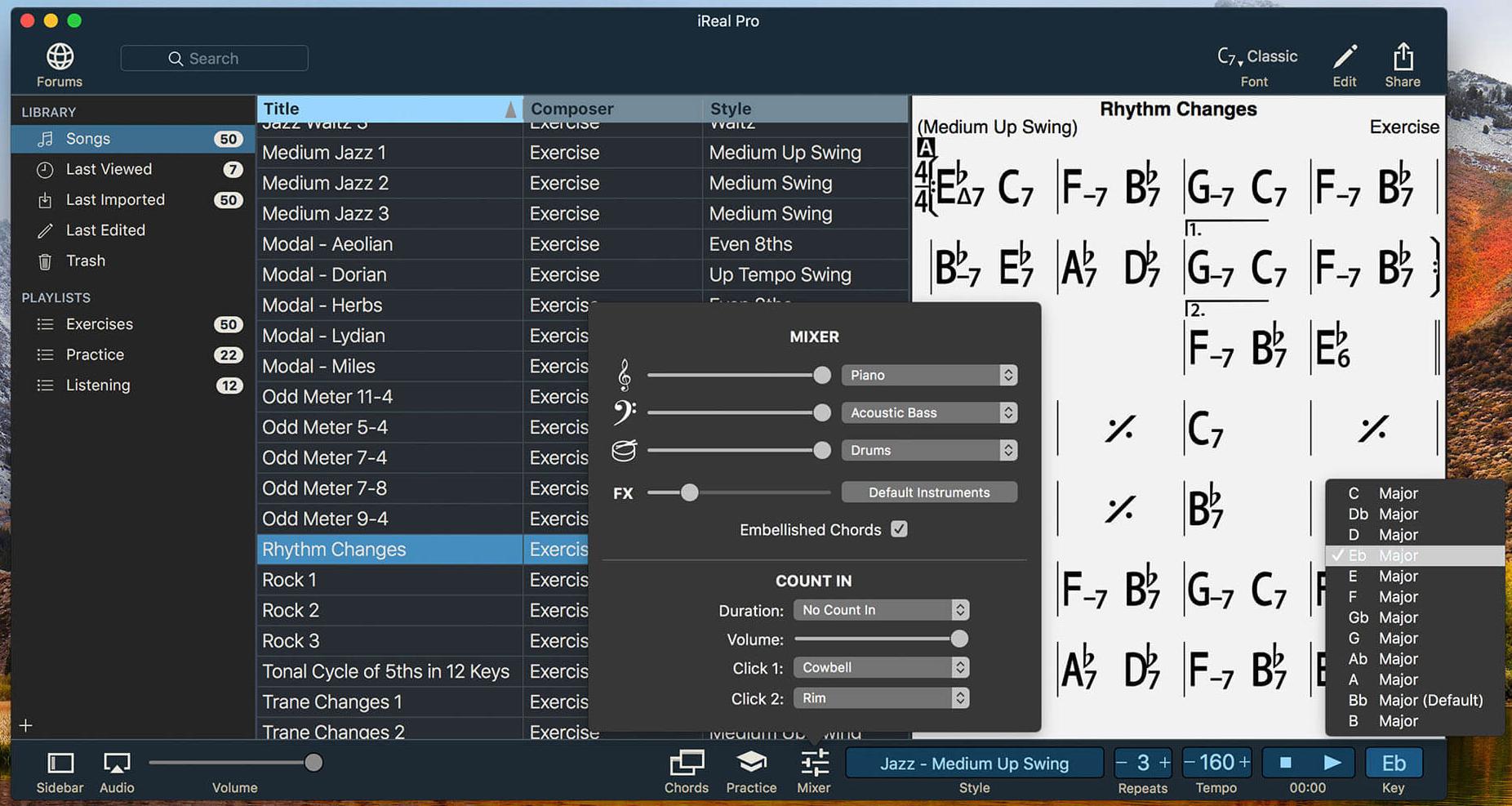
Task: Open the Listening playlist
Action: (133, 385)
